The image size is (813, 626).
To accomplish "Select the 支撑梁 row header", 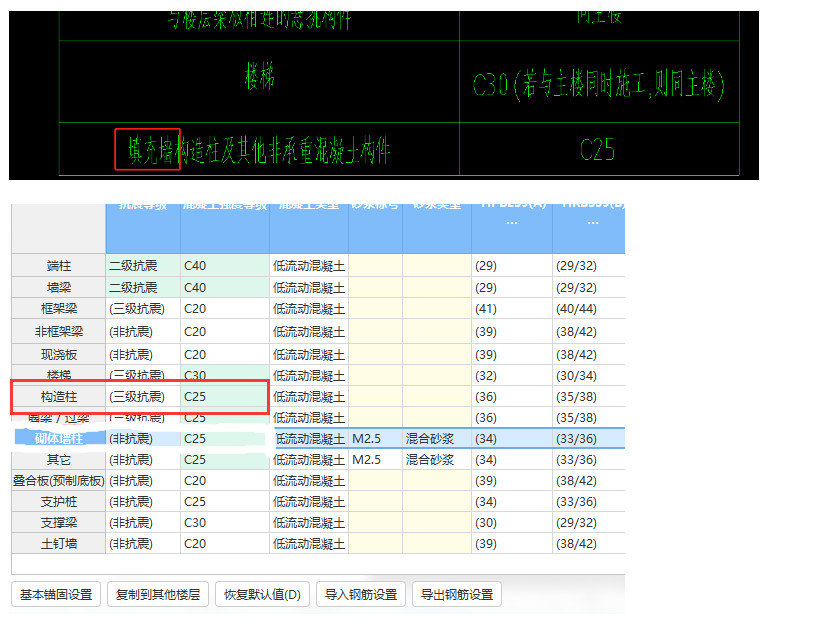I will click(59, 523).
